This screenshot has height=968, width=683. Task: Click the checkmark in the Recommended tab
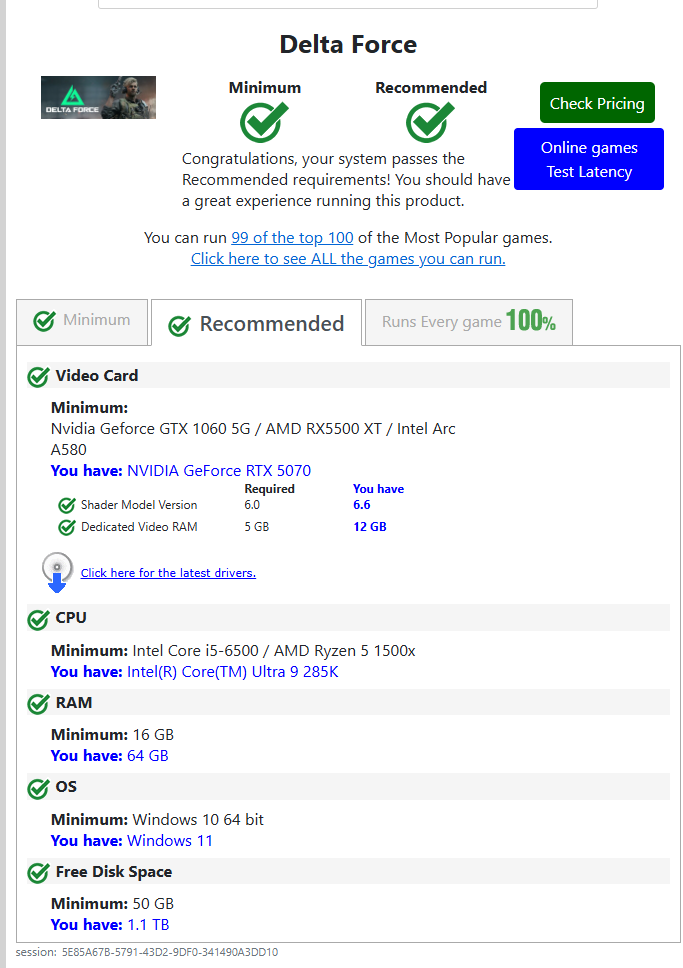pos(180,325)
